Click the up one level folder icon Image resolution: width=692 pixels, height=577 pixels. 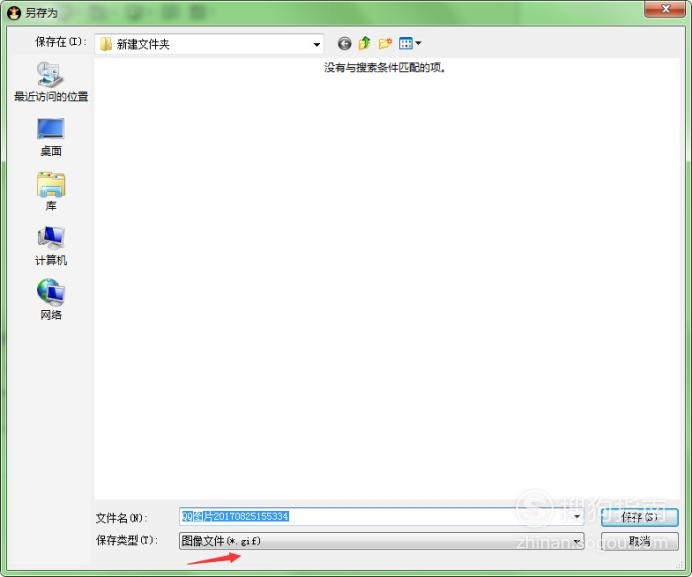(365, 44)
